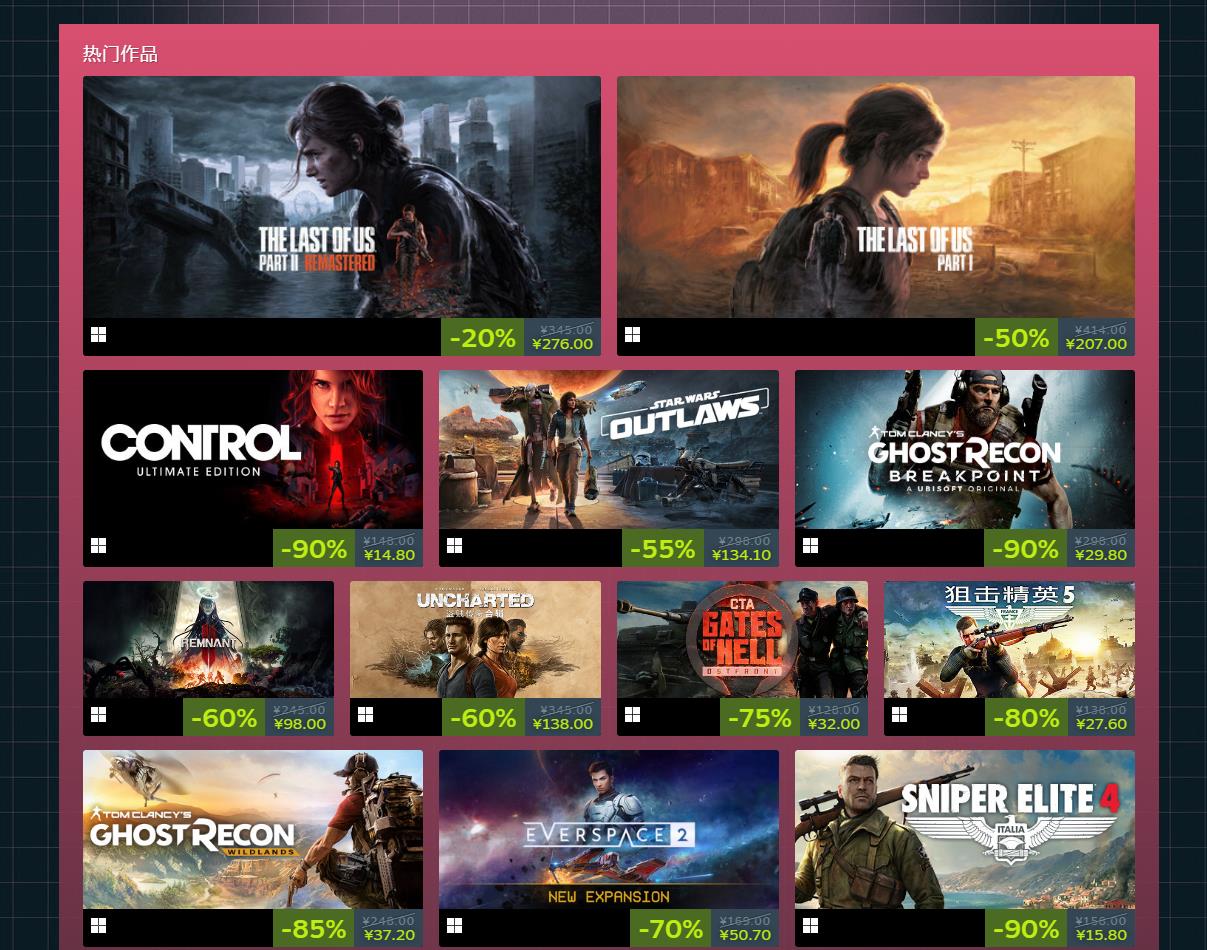Viewport: 1207px width, 950px height.
Task: Select the Control Ultimate Edition capsule
Action: pos(253,449)
